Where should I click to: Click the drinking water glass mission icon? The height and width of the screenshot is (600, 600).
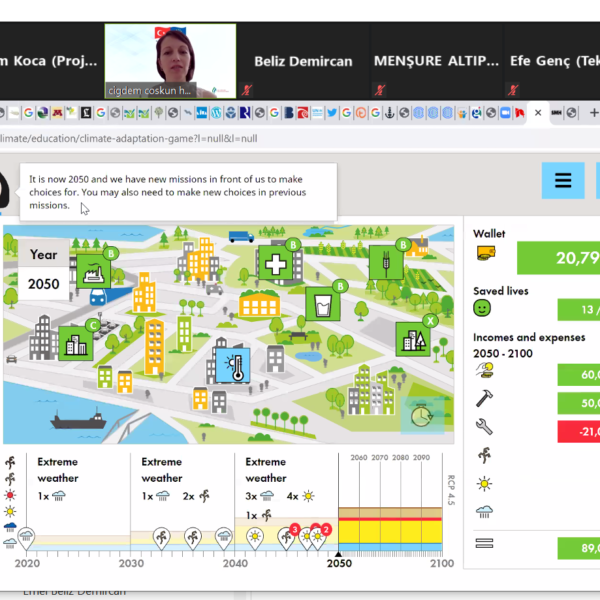[x=320, y=303]
